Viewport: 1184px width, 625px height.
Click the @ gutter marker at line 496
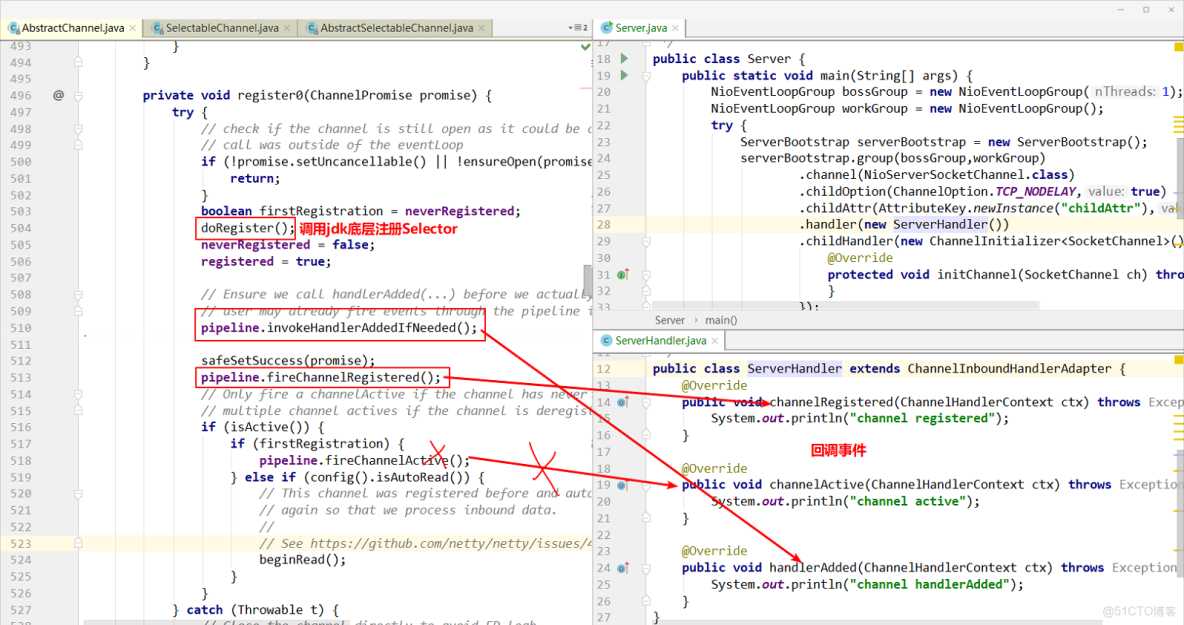[x=58, y=96]
